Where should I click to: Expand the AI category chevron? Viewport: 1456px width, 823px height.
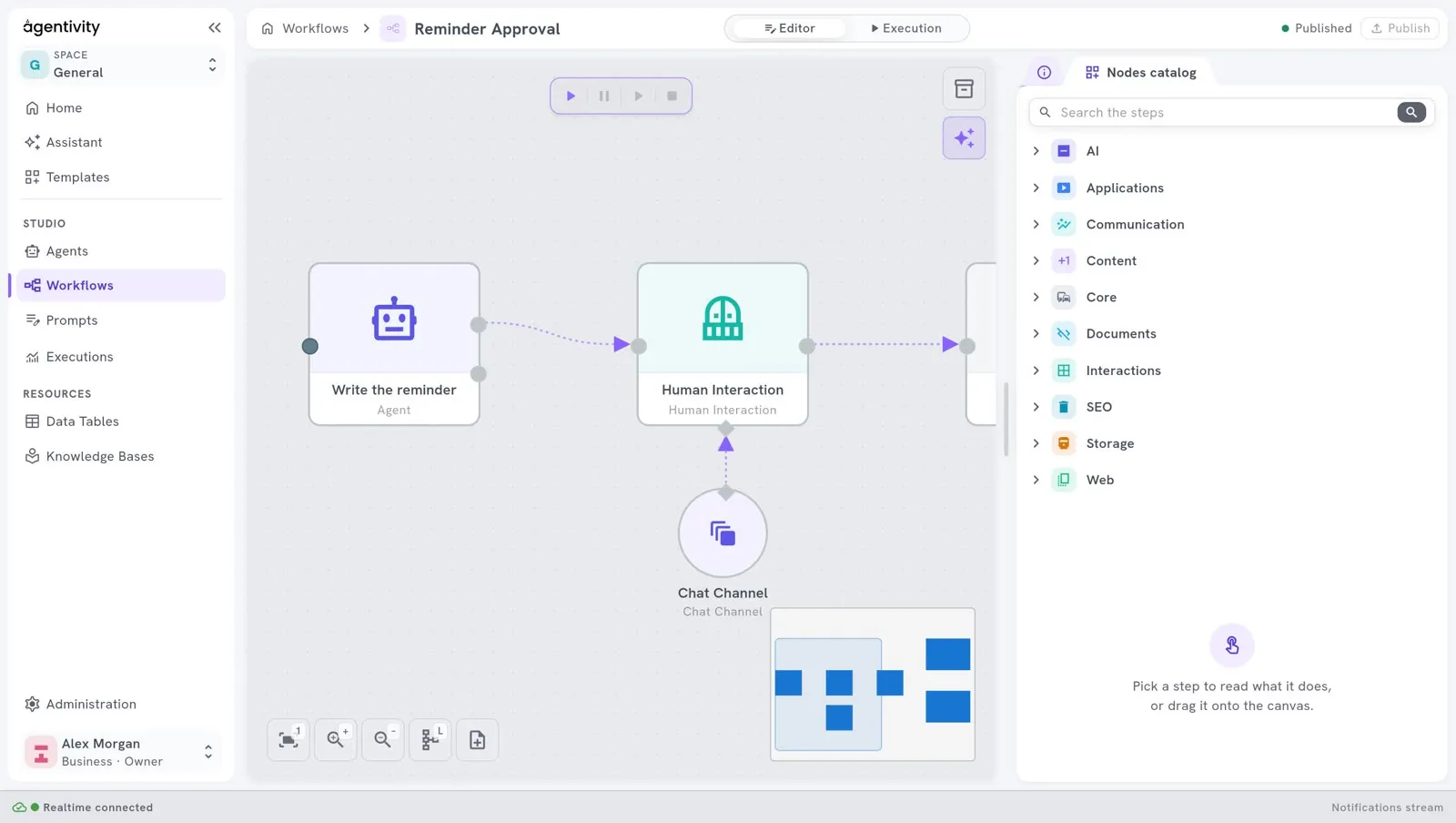(1036, 151)
